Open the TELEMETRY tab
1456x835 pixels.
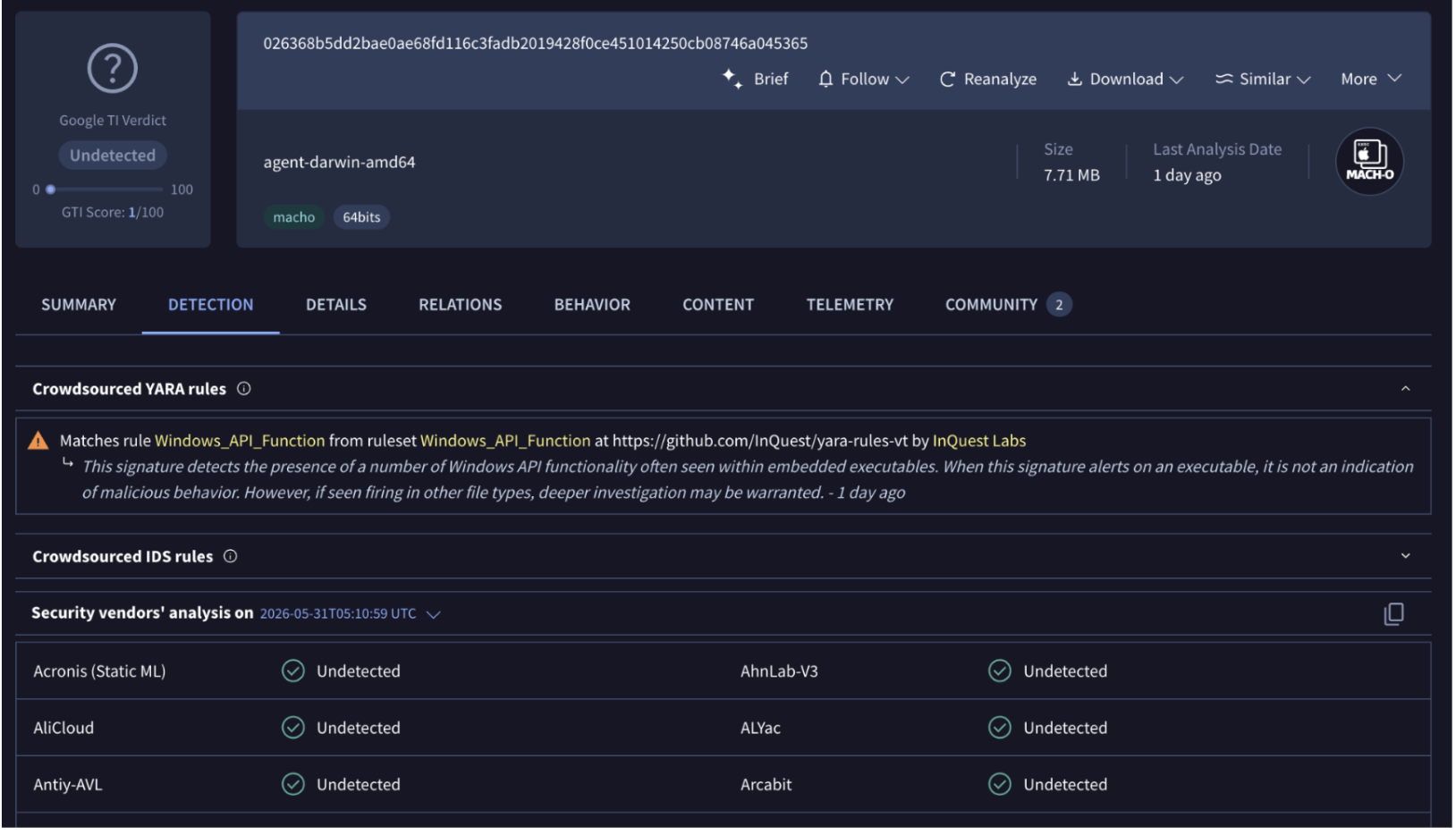850,305
